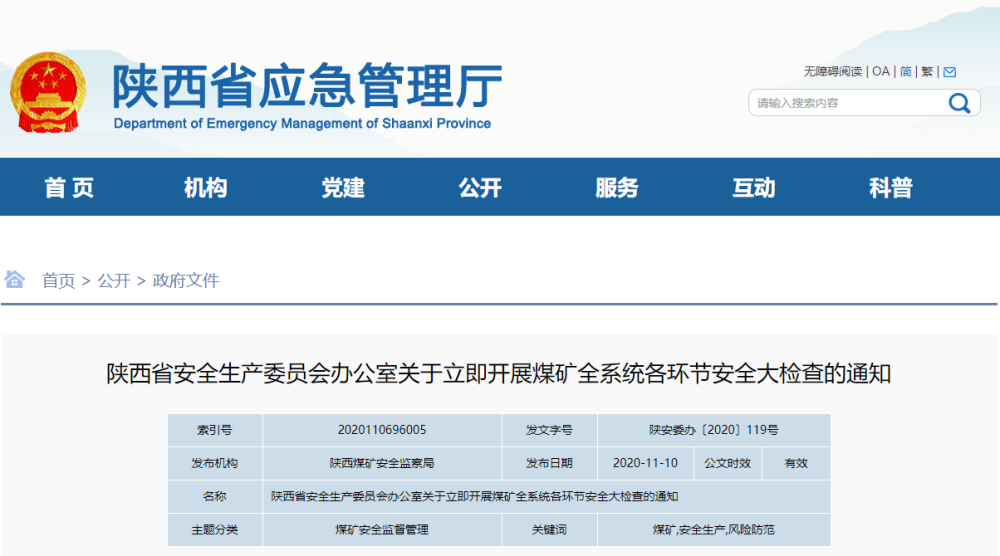Click the national emblem logo
This screenshot has width=1000, height=556.
(48, 92)
